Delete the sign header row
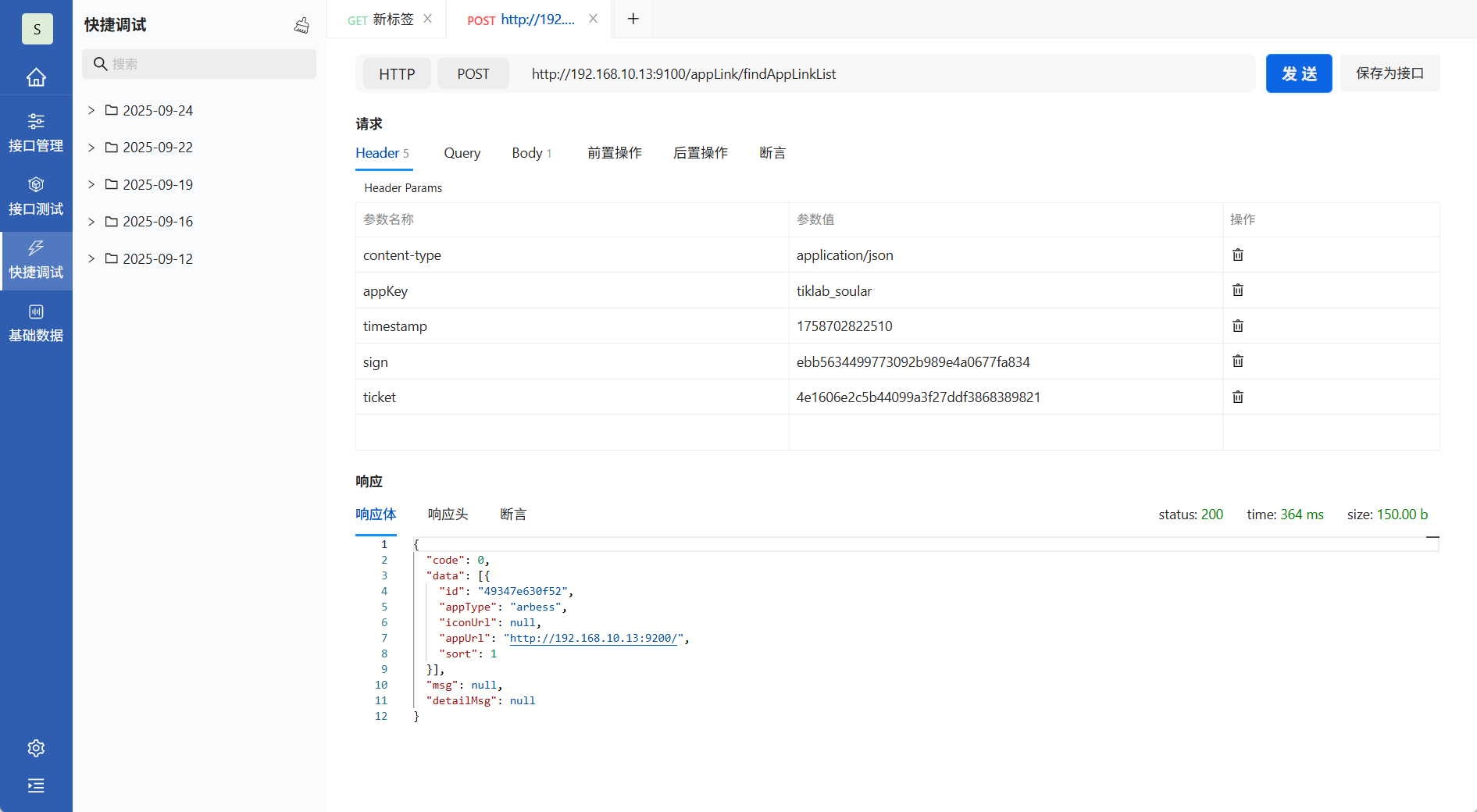 pyautogui.click(x=1238, y=361)
